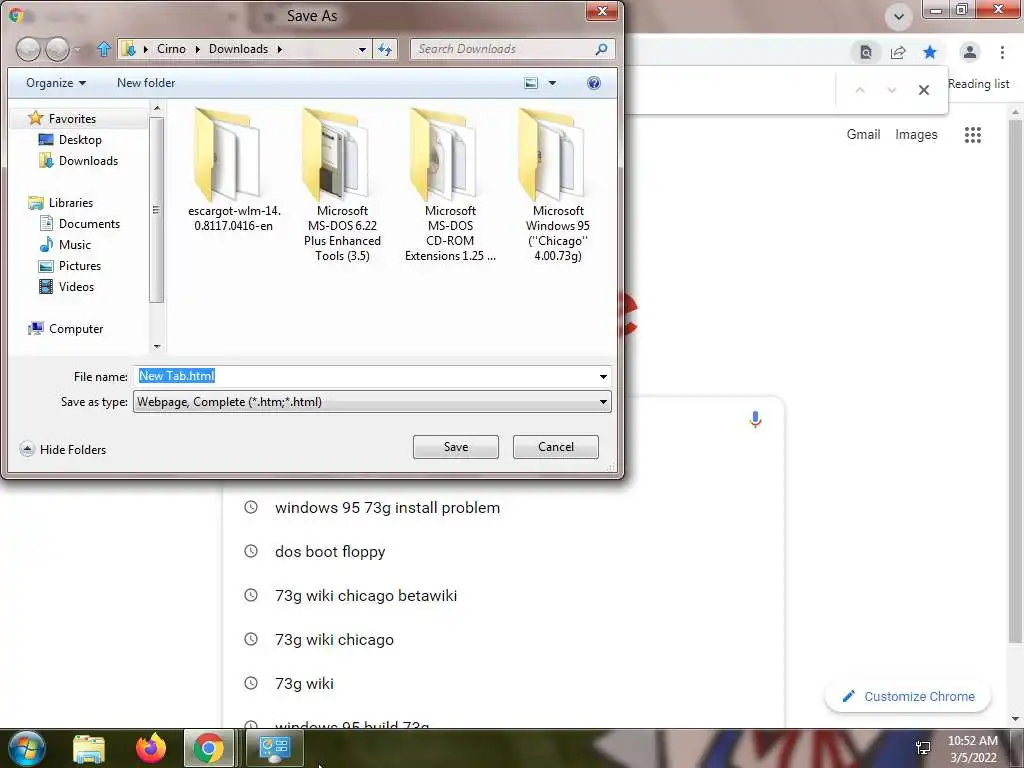Open Images link on Google page
This screenshot has height=768, width=1024.
(916, 135)
